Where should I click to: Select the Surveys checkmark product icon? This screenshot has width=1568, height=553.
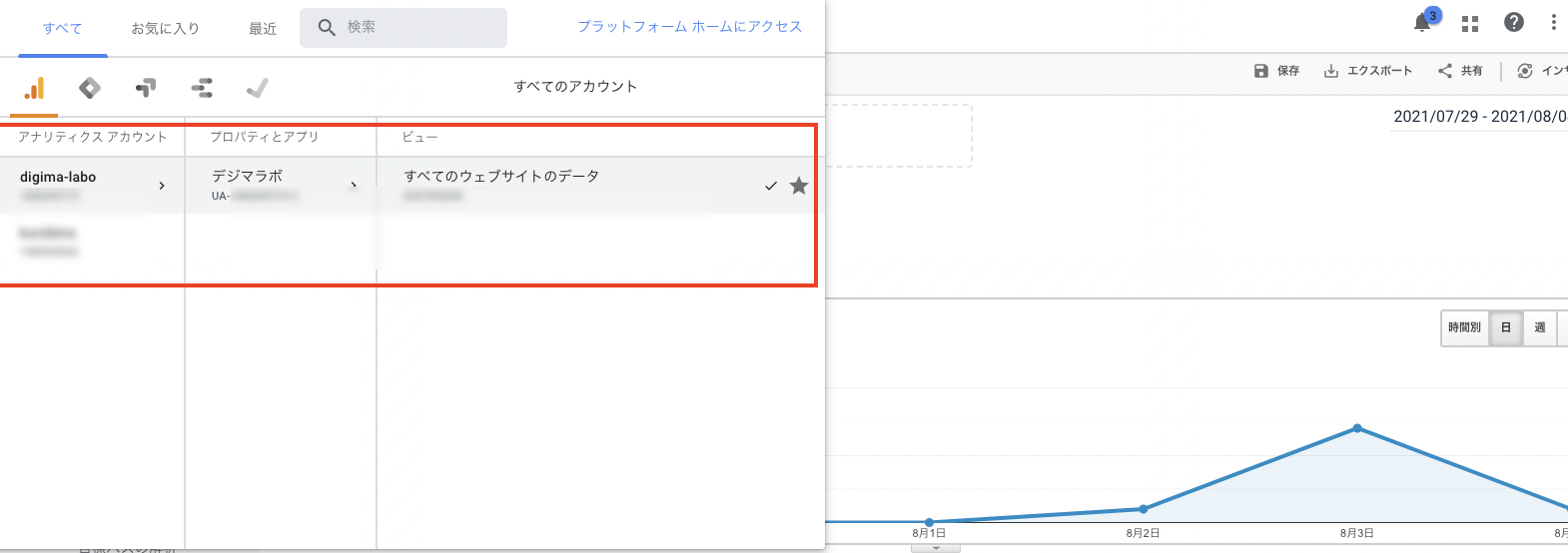pos(258,88)
